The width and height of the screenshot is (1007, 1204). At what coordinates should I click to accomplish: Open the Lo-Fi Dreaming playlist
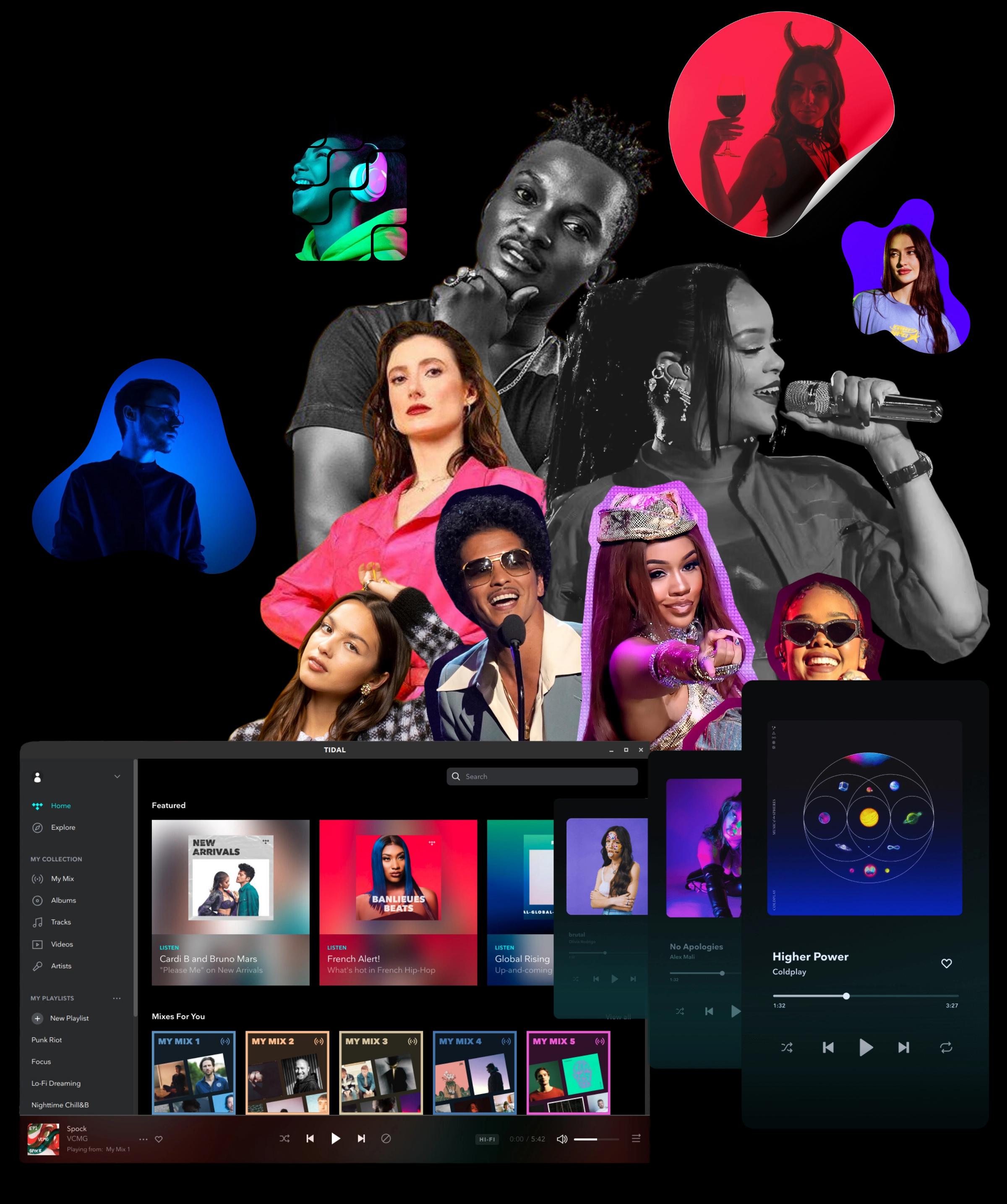click(x=56, y=1084)
